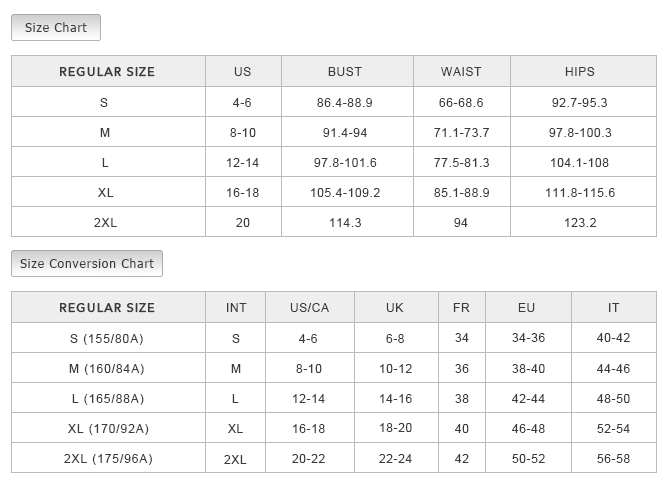The image size is (670, 490).
Task: Click the IT size 52-54 cell
Action: 613,429
